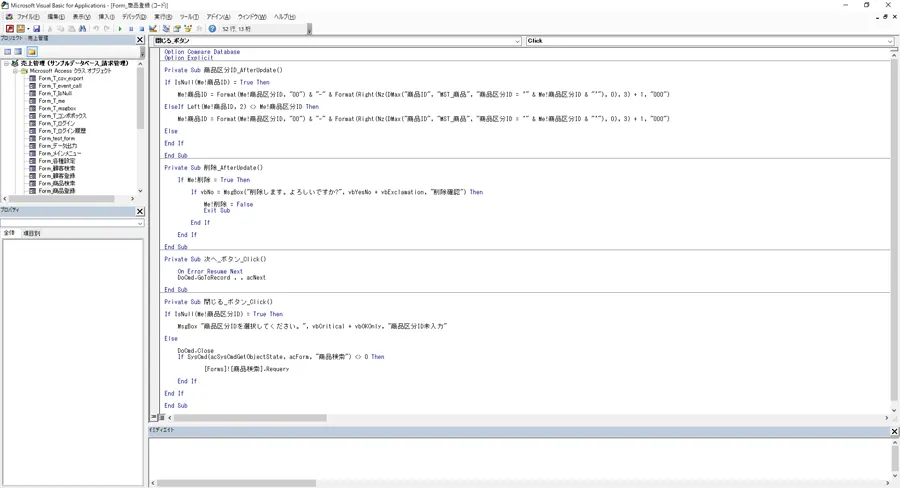The width and height of the screenshot is (900, 488).
Task: Open Project Explorer from the toolbar
Action: coord(166,29)
